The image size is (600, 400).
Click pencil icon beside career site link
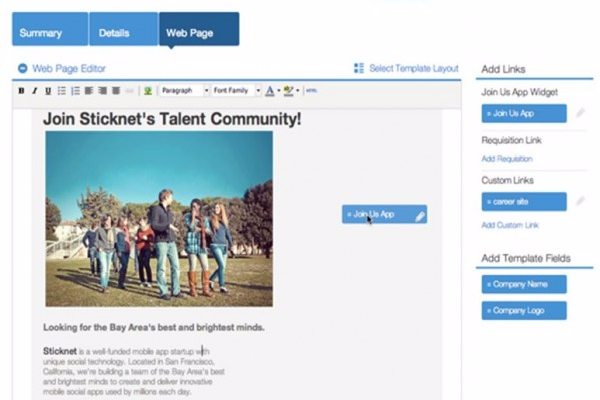tap(579, 201)
